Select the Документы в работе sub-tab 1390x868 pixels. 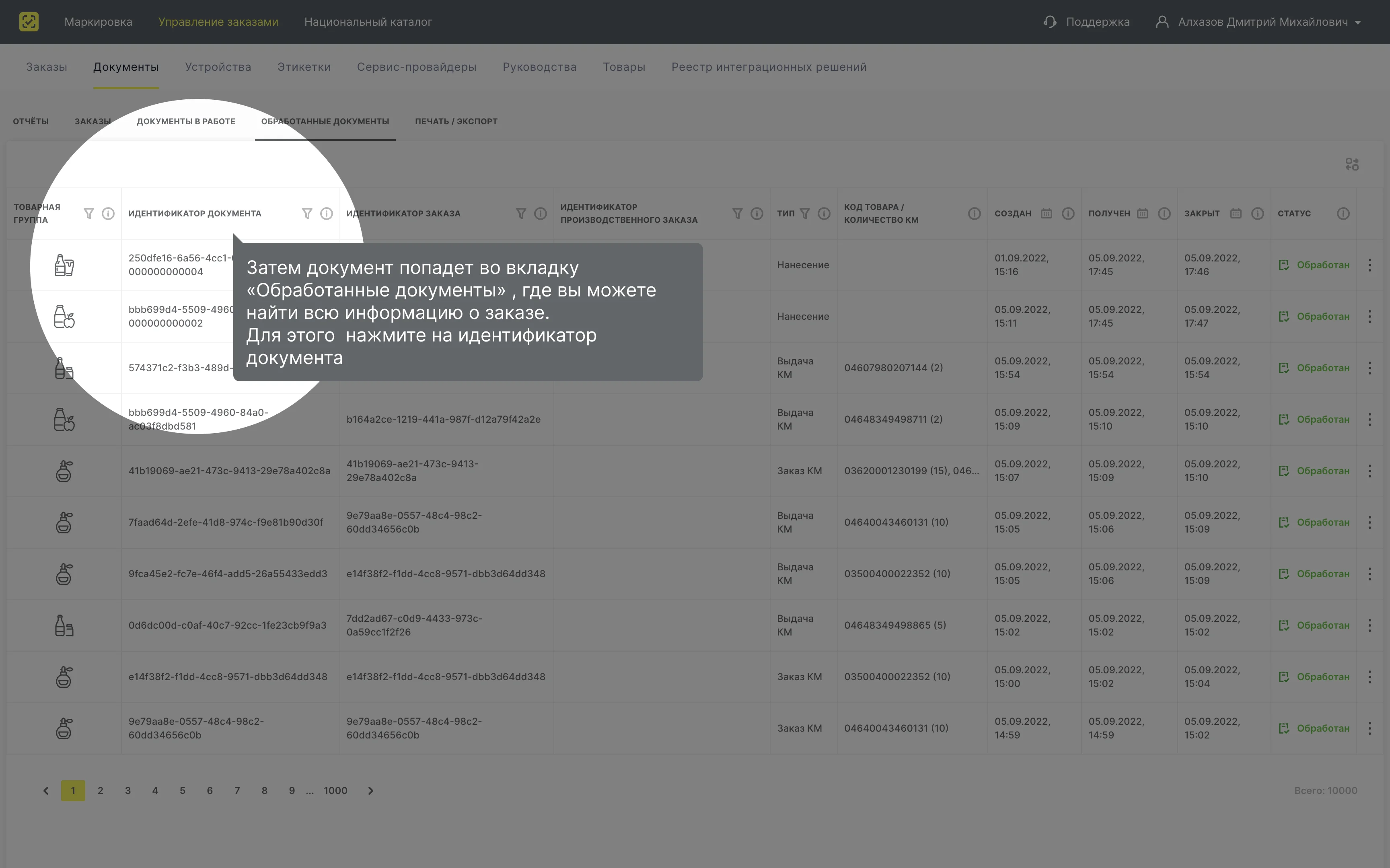pos(186,122)
